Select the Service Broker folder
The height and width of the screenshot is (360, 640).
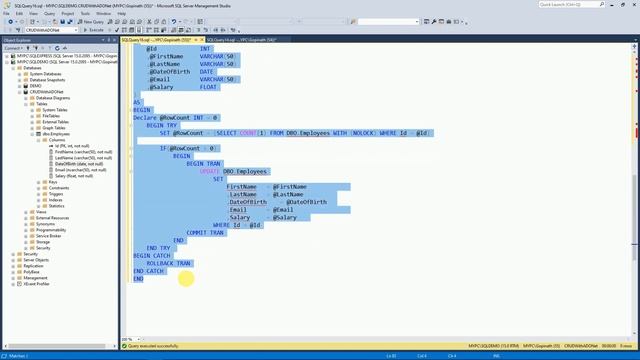(48, 236)
